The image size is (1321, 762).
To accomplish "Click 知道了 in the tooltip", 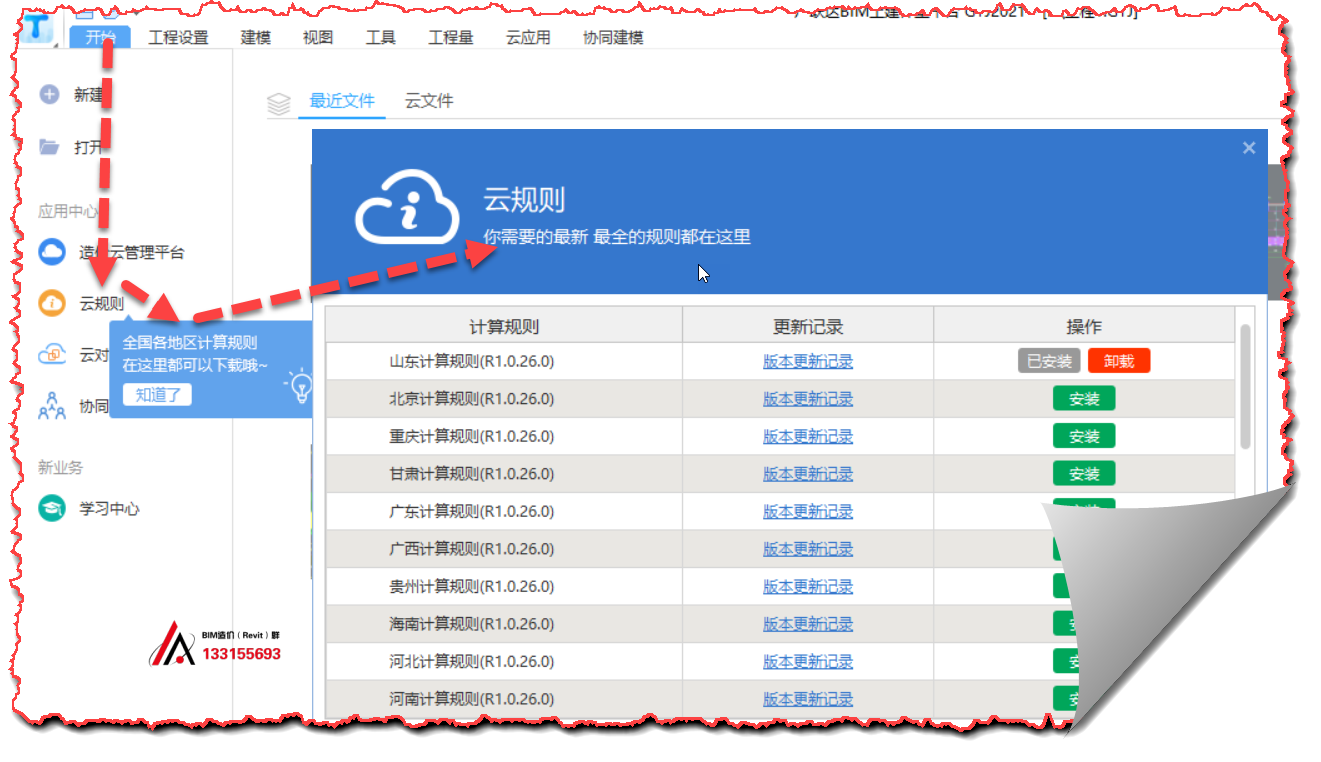I will point(158,394).
